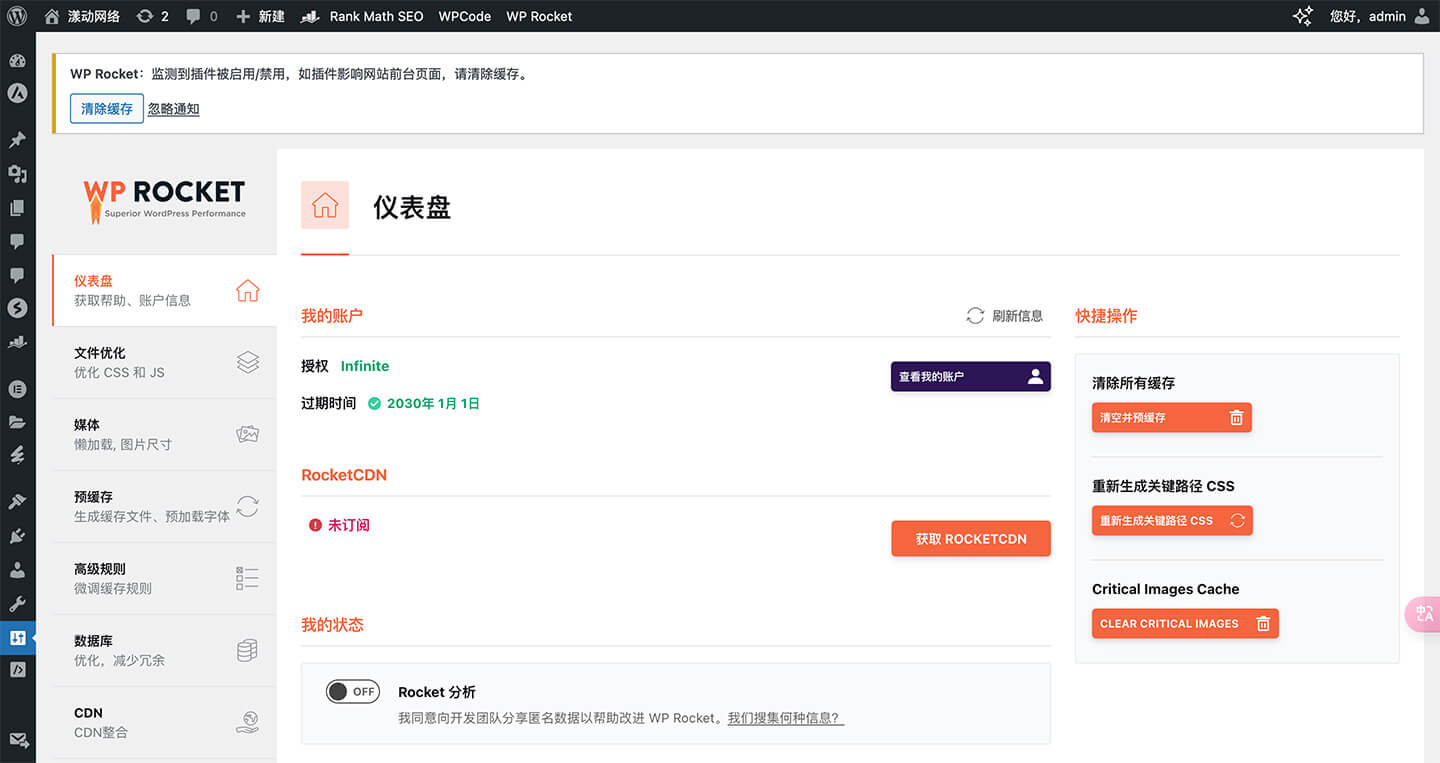
Task: Click the CLEAR CRITICAL IMAGES button
Action: [1185, 623]
